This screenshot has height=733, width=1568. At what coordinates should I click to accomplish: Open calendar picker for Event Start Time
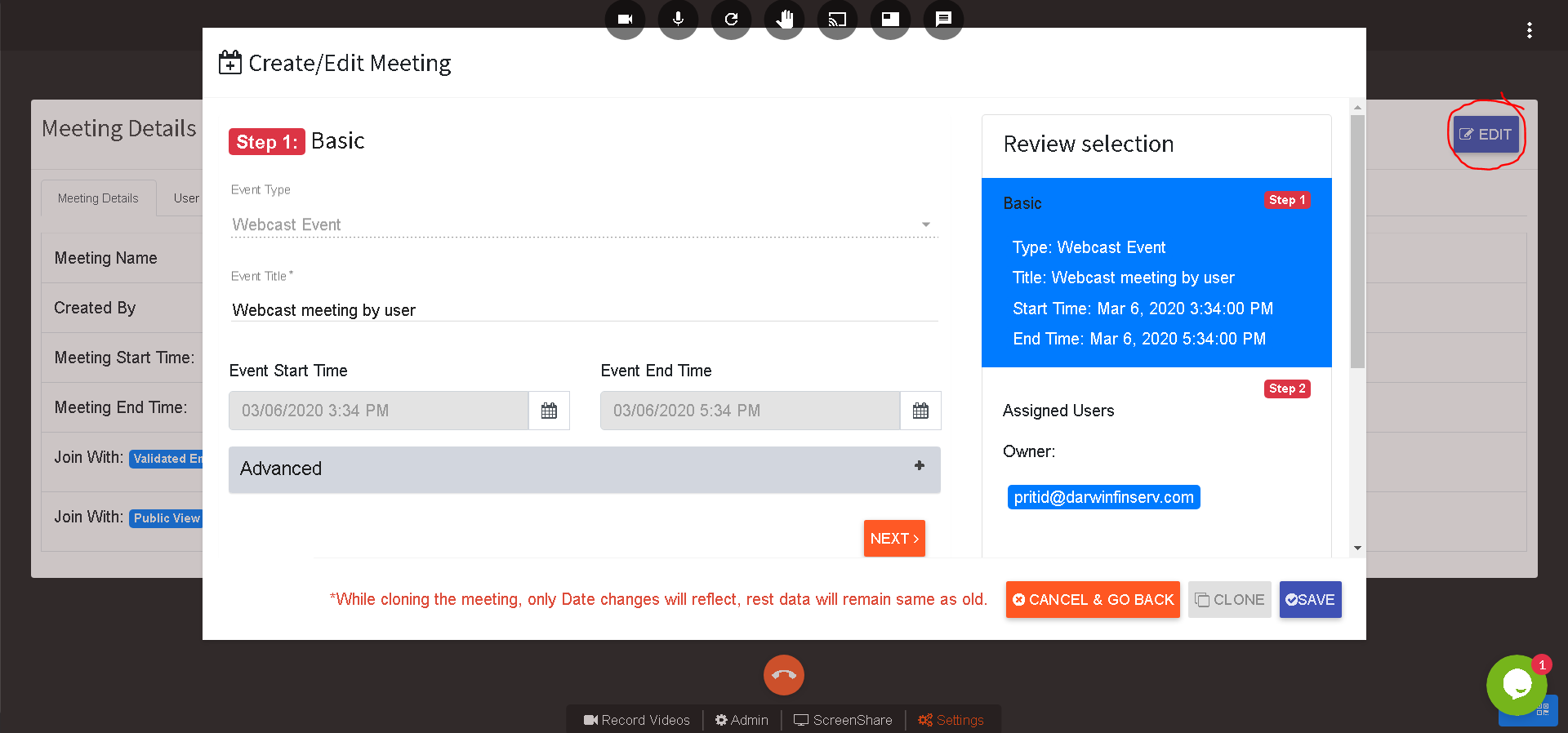click(549, 411)
